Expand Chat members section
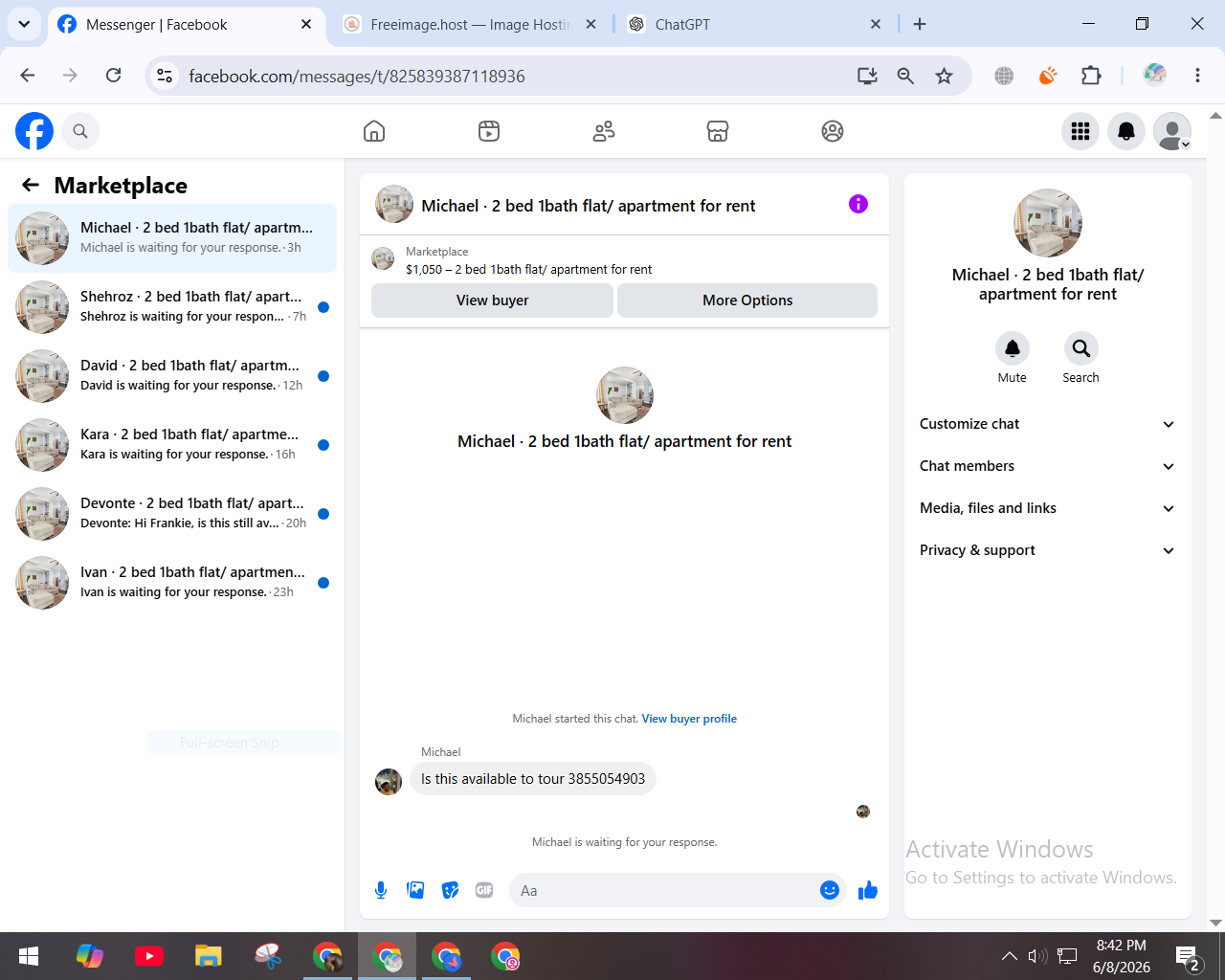The height and width of the screenshot is (980, 1225). pyautogui.click(x=1048, y=466)
